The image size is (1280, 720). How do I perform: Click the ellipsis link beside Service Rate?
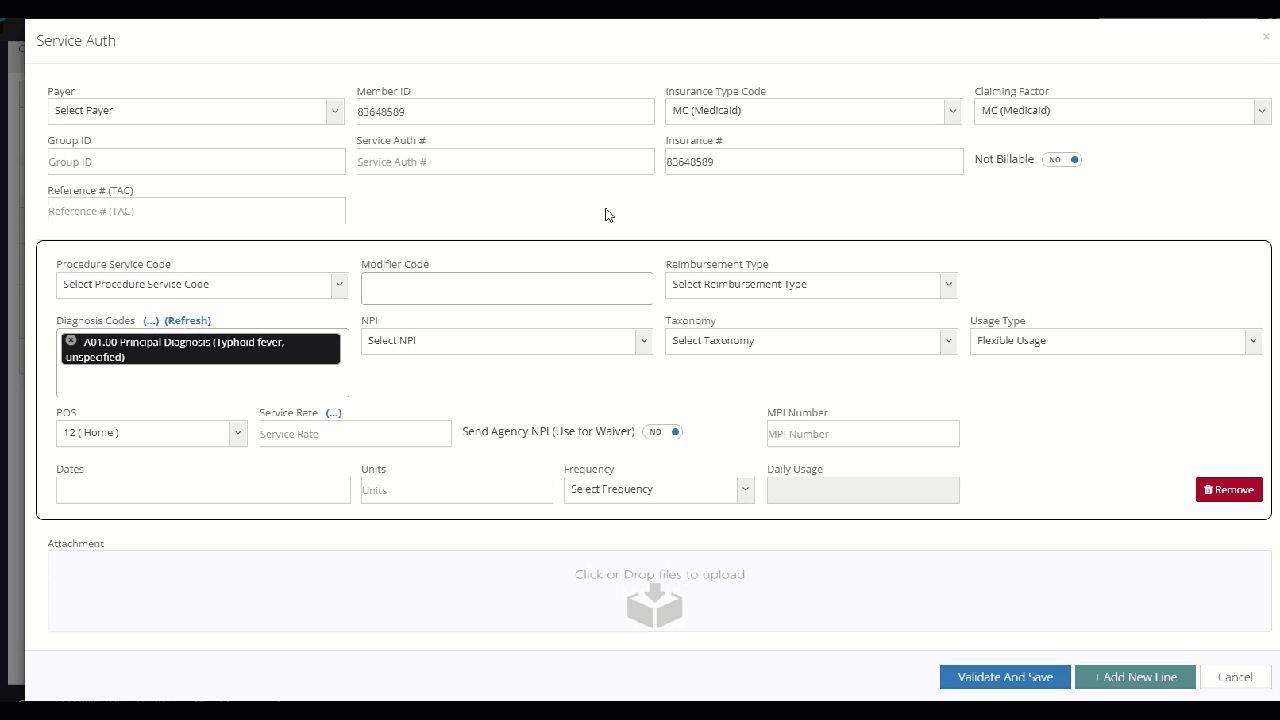tap(334, 413)
